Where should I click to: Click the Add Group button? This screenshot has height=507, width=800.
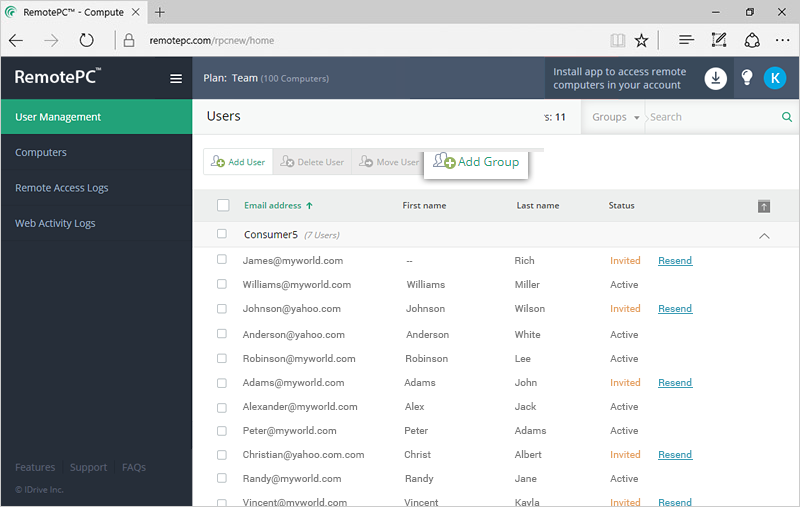[x=476, y=162]
